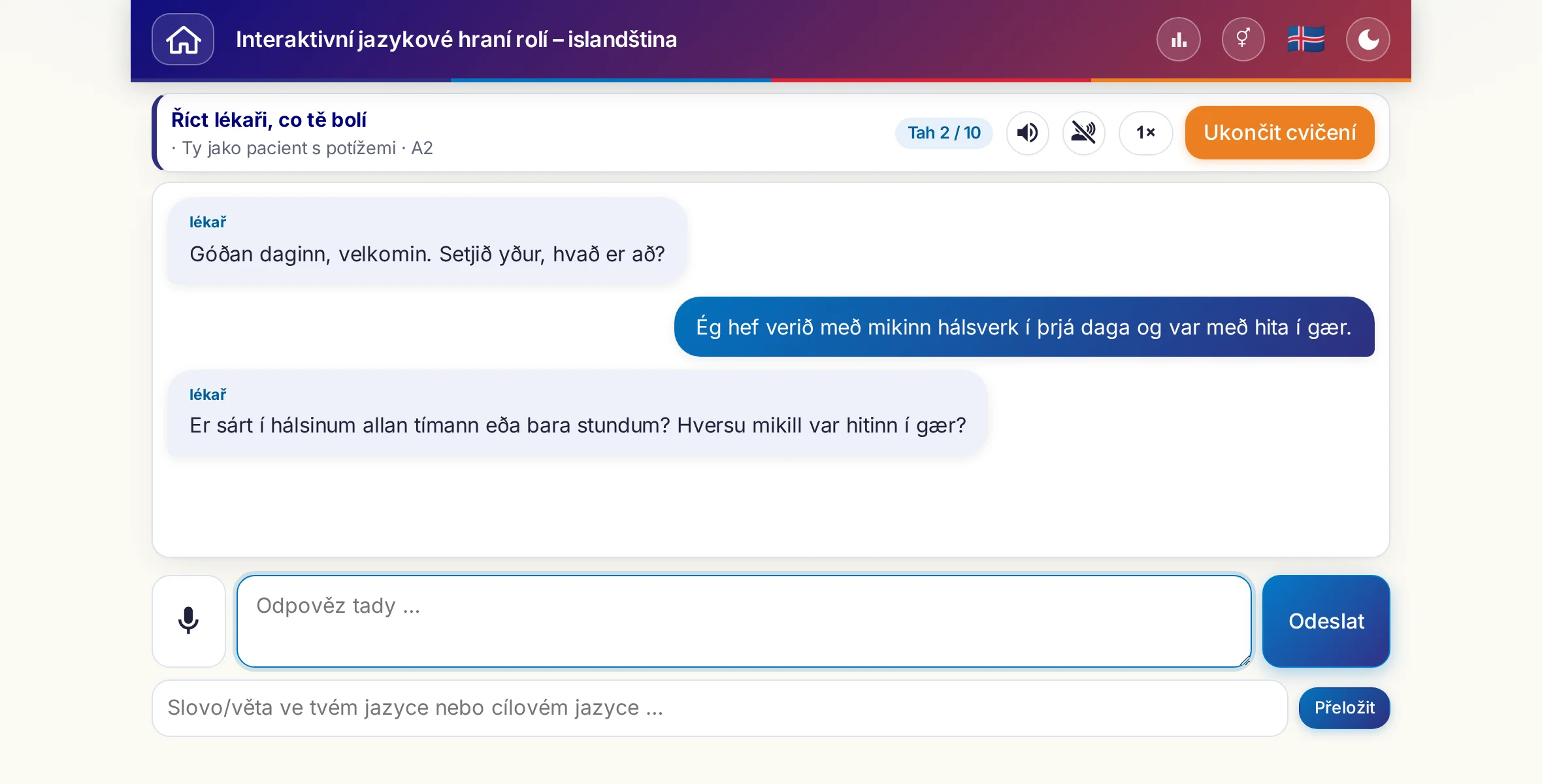Click subtitle Ty jako pacient s potížemi

pos(289,148)
